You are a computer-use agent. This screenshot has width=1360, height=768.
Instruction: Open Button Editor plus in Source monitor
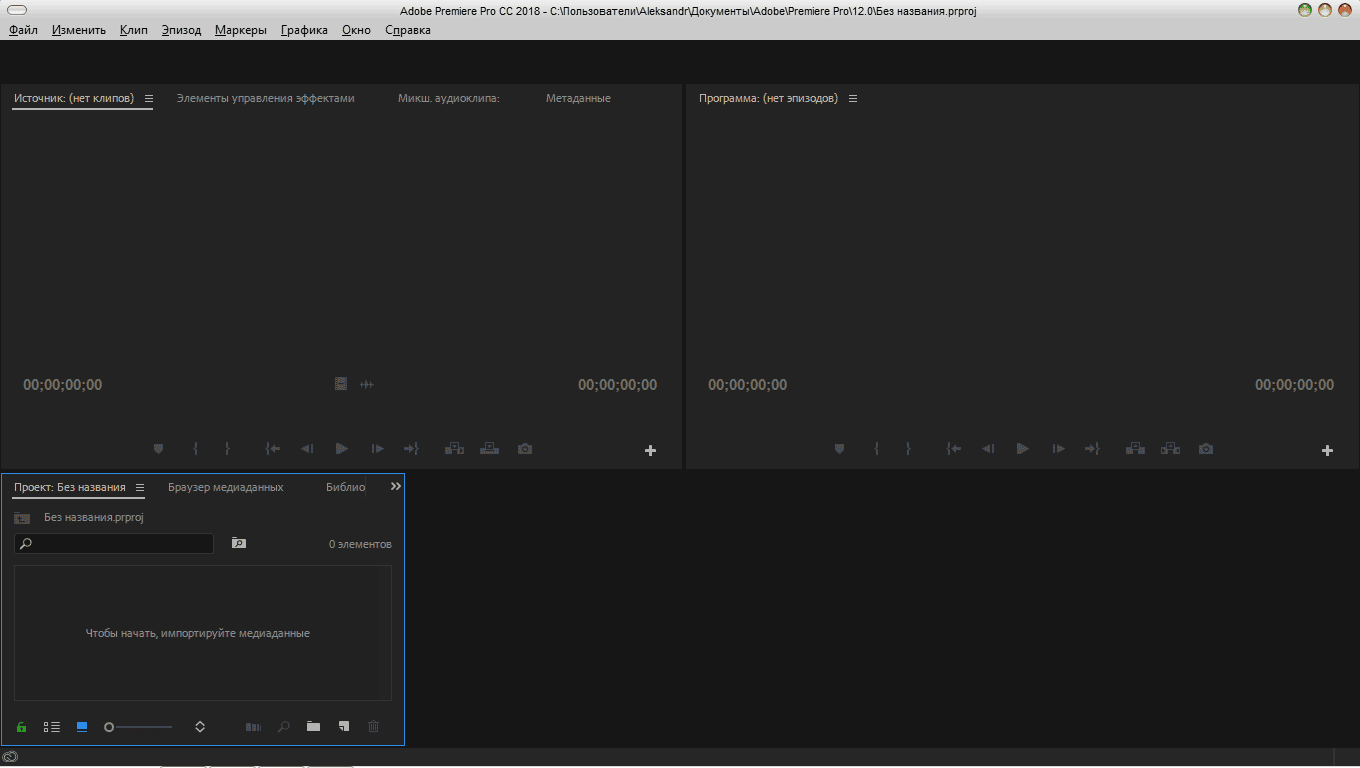pyautogui.click(x=650, y=451)
